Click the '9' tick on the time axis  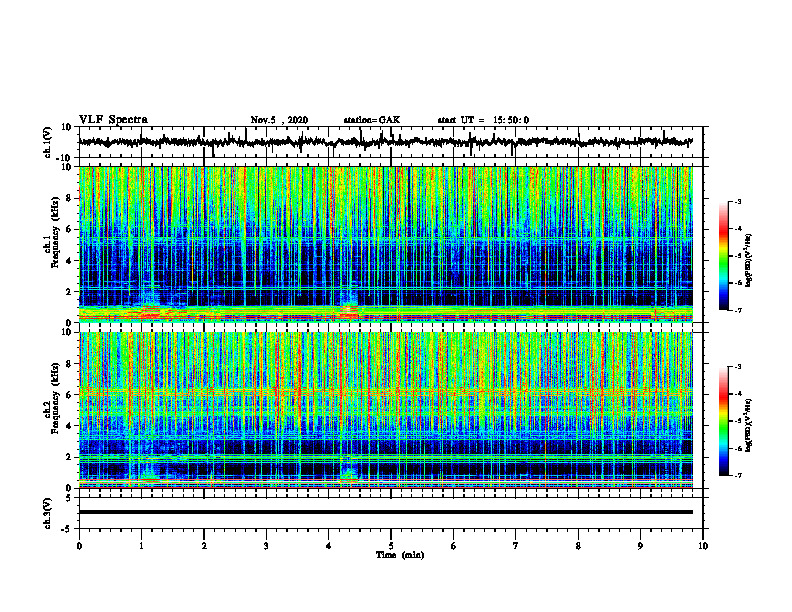(x=640, y=546)
